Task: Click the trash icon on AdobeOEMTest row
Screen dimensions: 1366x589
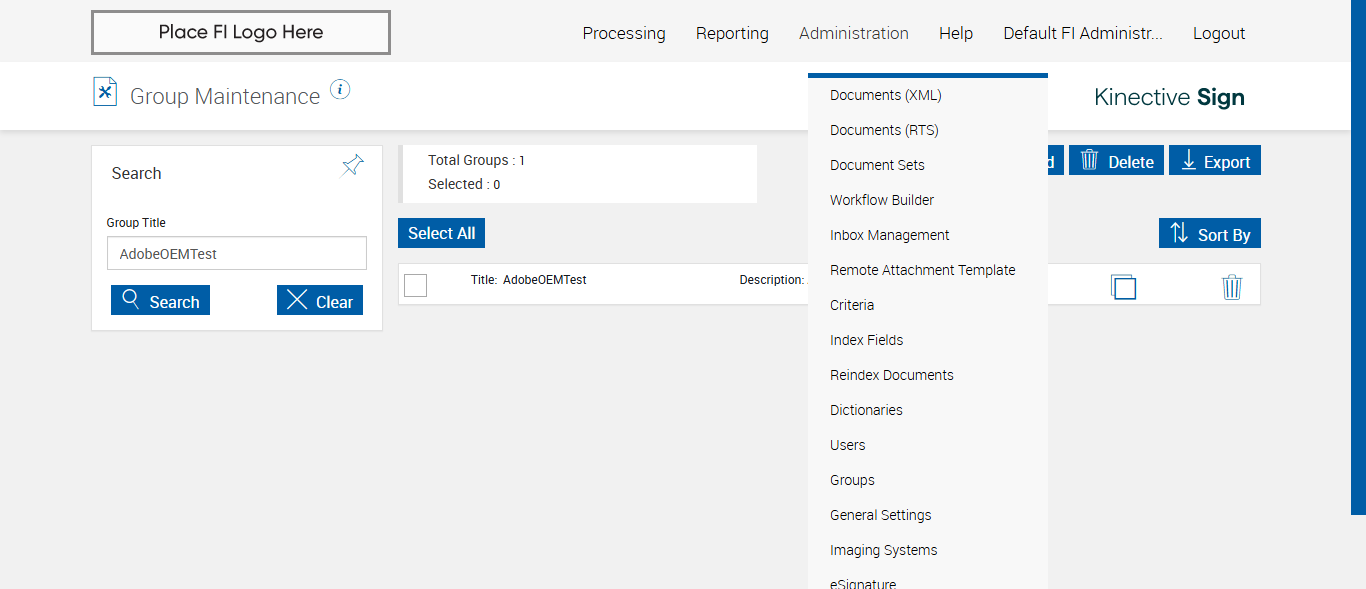Action: [1232, 287]
